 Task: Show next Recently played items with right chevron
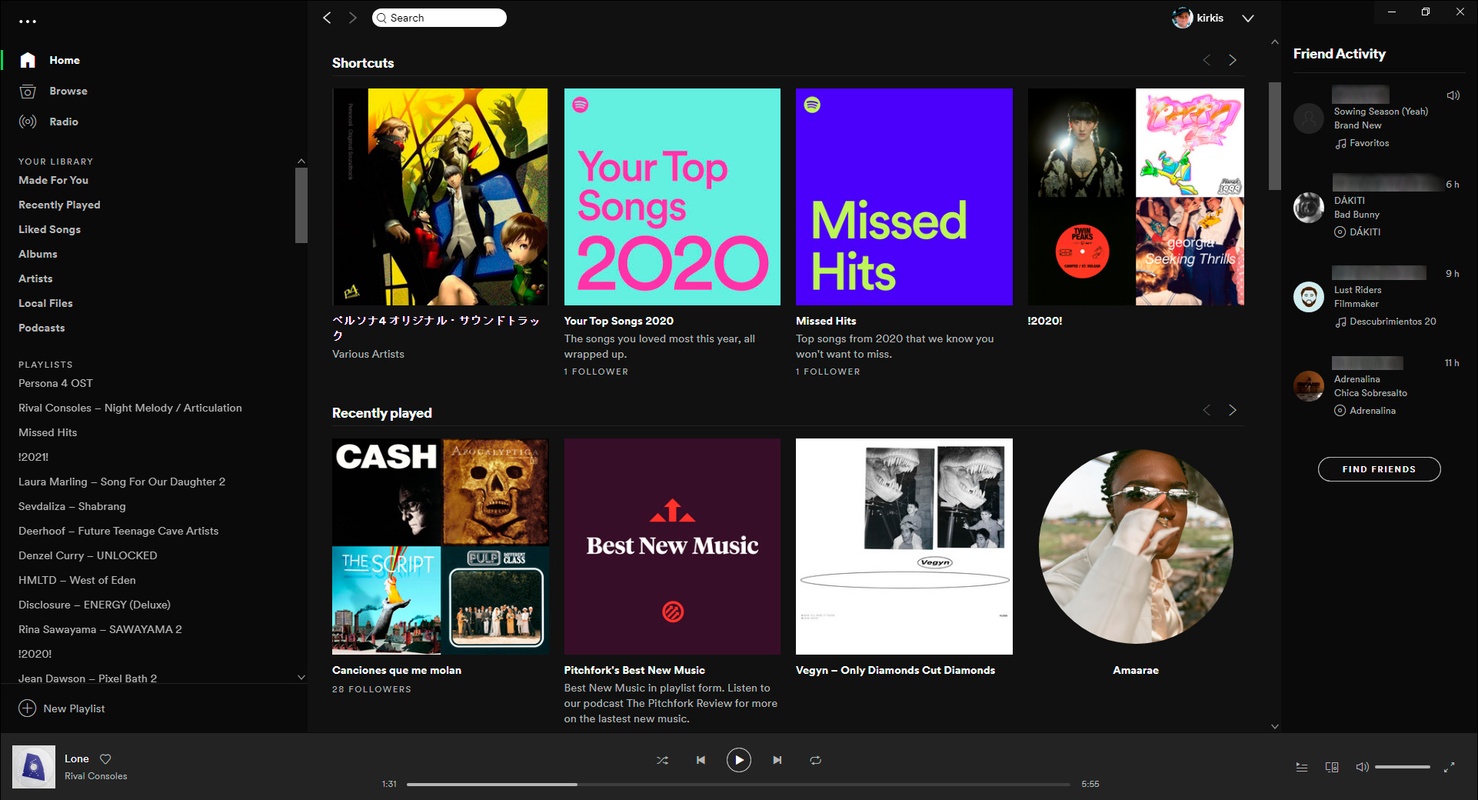click(x=1232, y=410)
